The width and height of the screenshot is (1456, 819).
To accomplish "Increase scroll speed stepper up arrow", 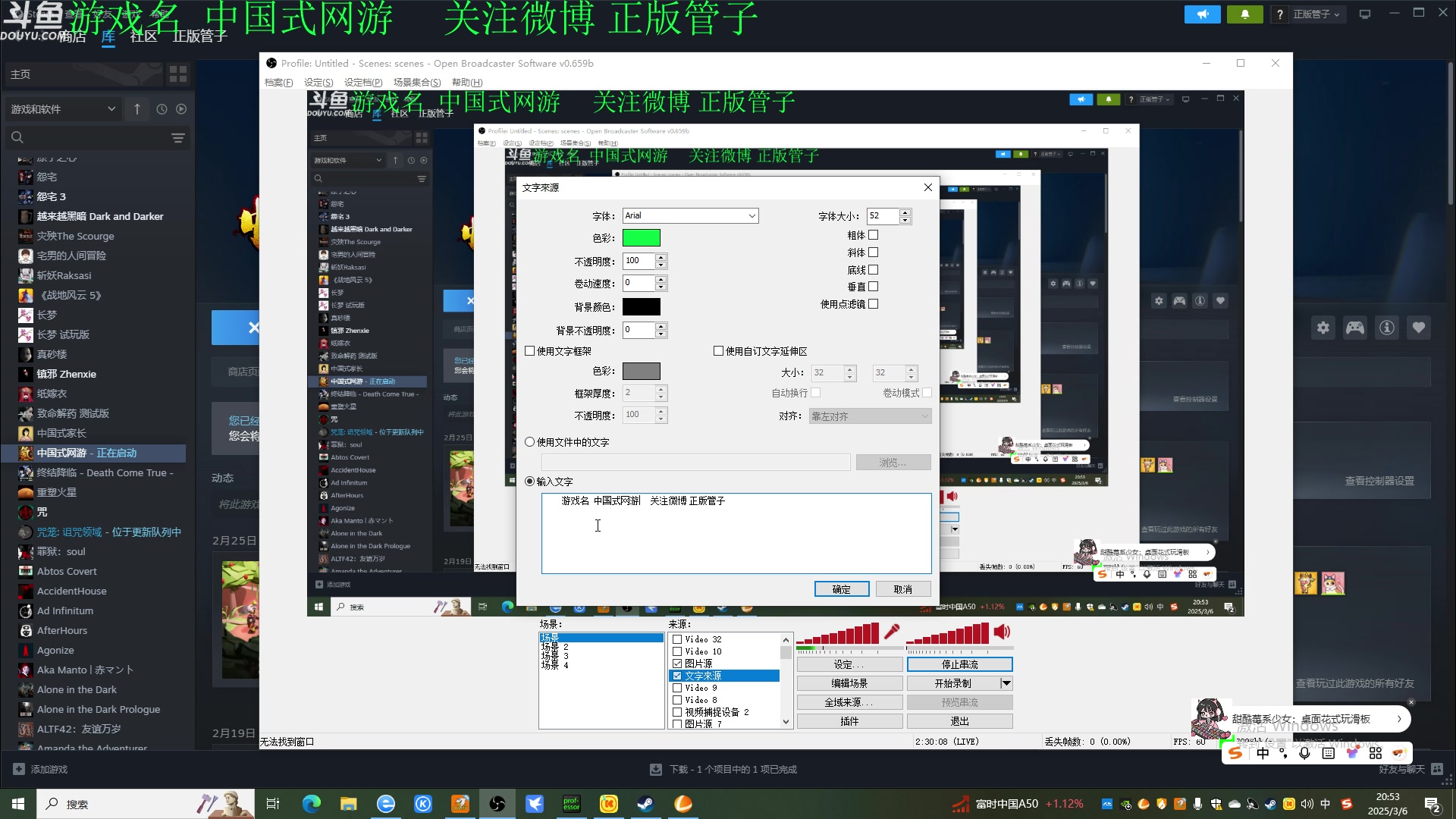I will pos(661,279).
